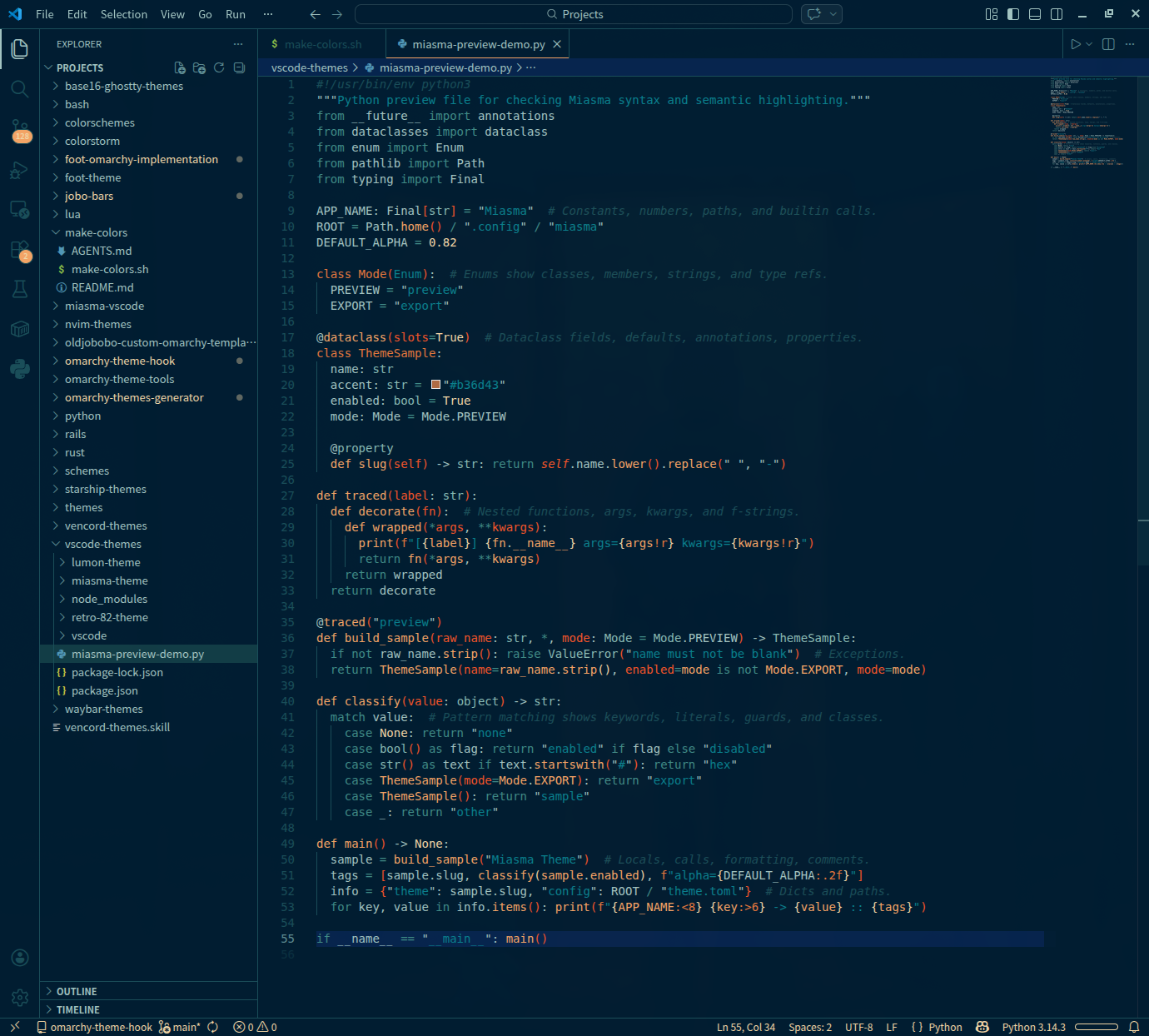Open notifications bell in status bar
This screenshot has height=1036, width=1149.
click(x=1133, y=1027)
